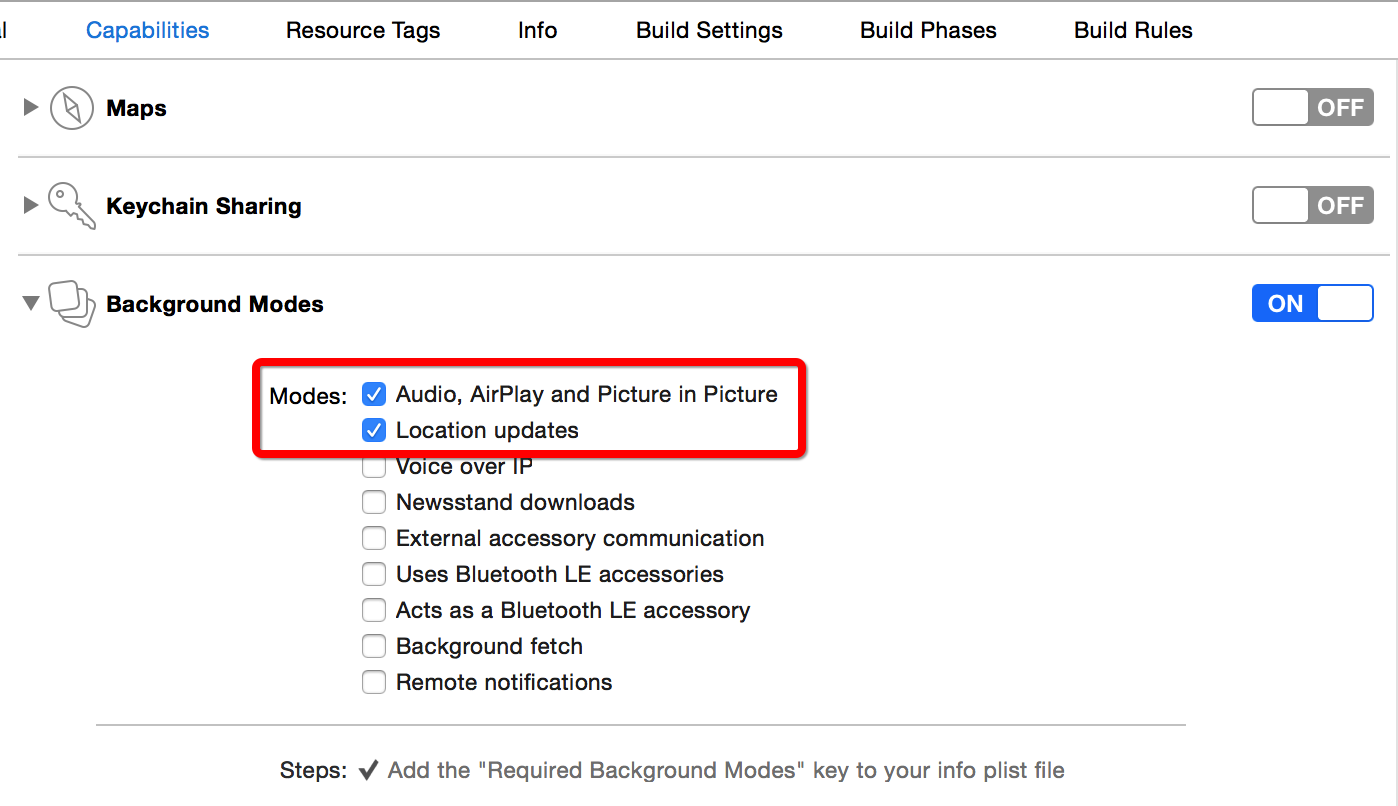The width and height of the screenshot is (1398, 806).
Task: Enable the Keychain Sharing switch
Action: click(x=1312, y=206)
